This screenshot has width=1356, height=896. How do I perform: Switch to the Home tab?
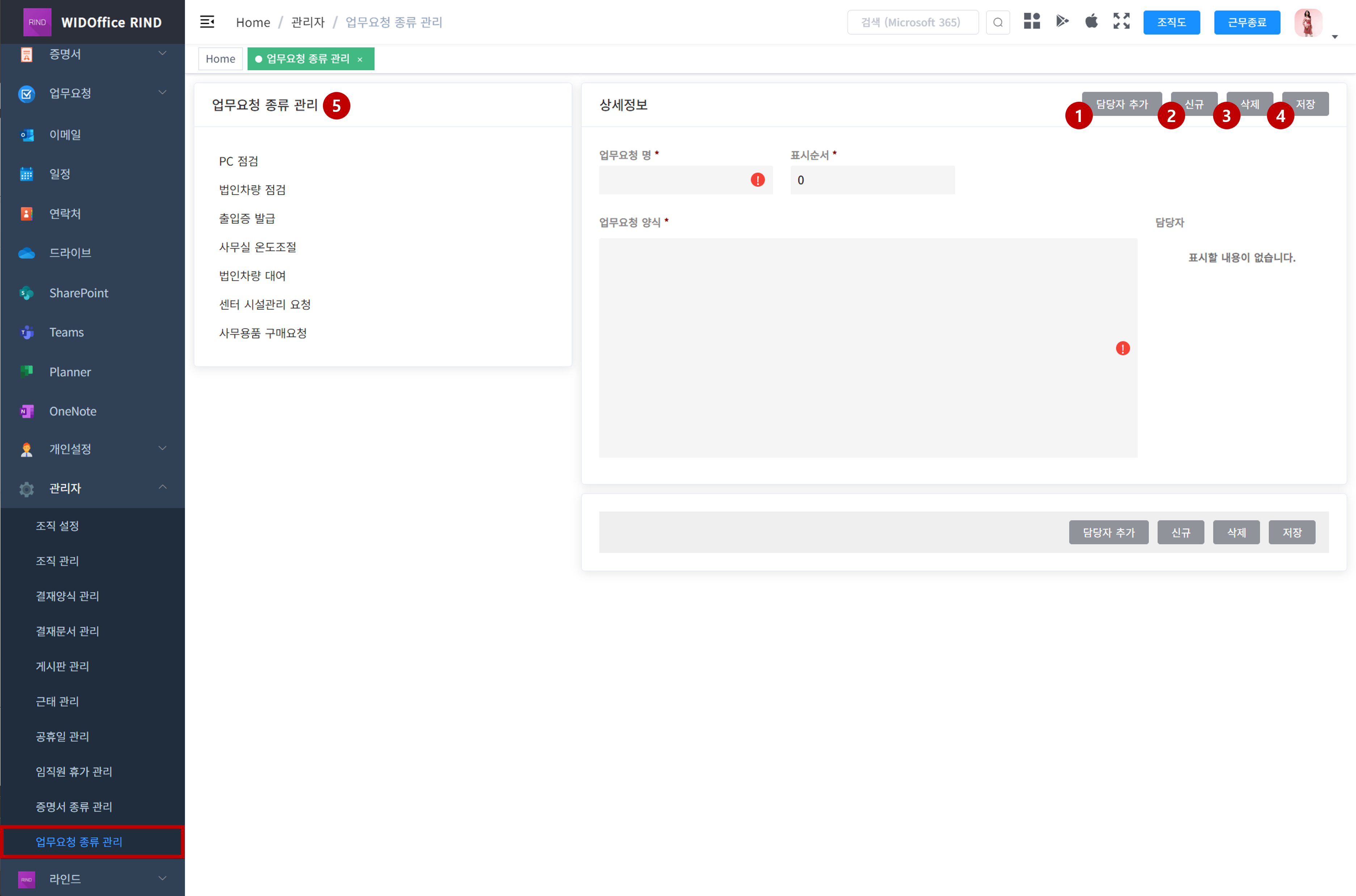(220, 59)
